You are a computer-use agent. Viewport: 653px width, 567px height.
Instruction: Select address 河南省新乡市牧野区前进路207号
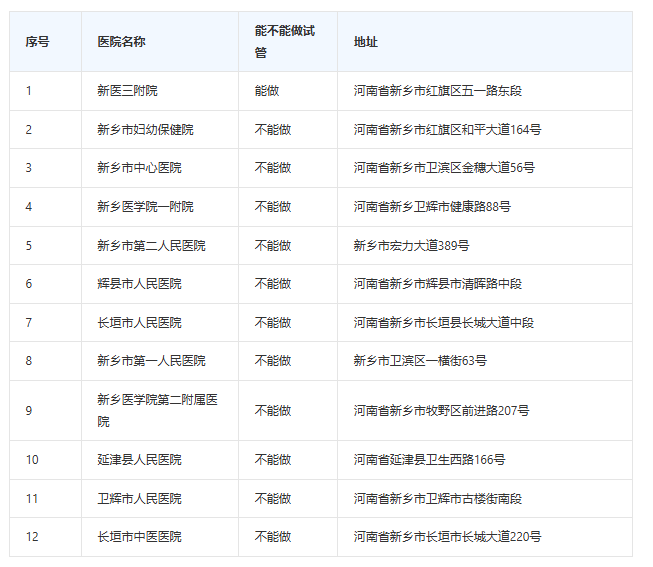point(441,411)
